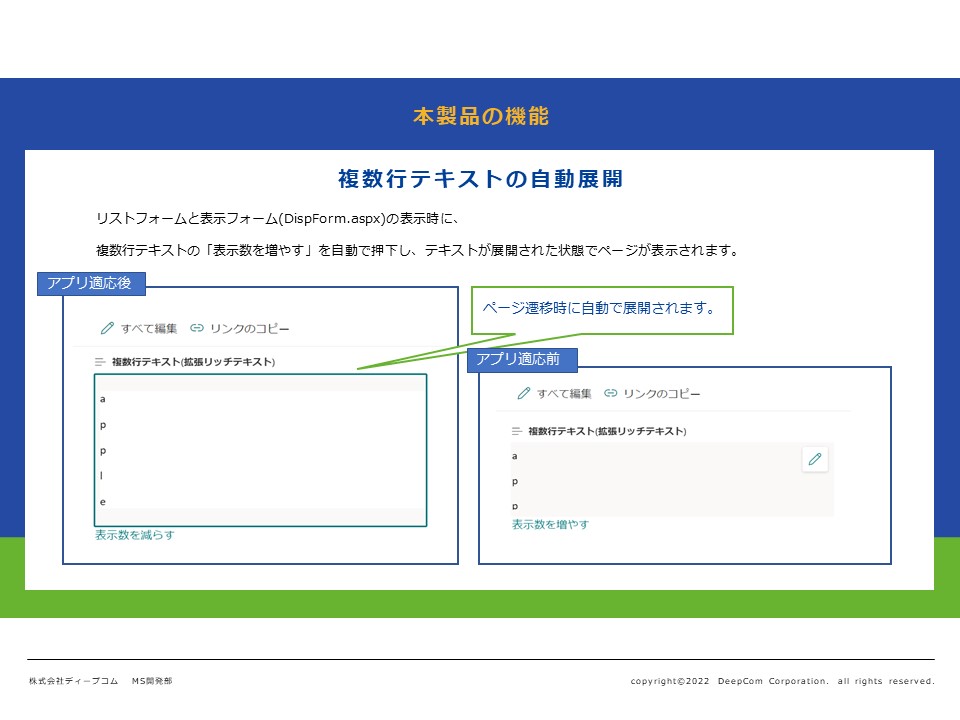
Task: Click the green callout ページ遷移時に自動で展開されます
Action: click(x=602, y=310)
